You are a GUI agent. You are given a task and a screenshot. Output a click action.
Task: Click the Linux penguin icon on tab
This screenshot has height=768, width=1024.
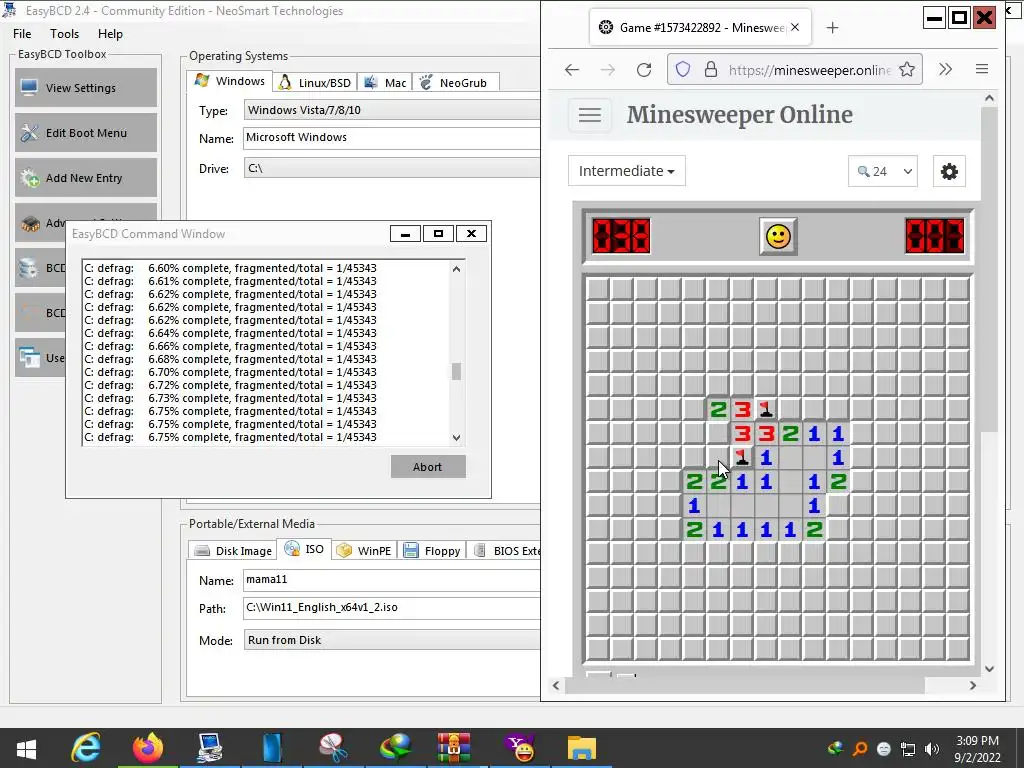[x=285, y=82]
